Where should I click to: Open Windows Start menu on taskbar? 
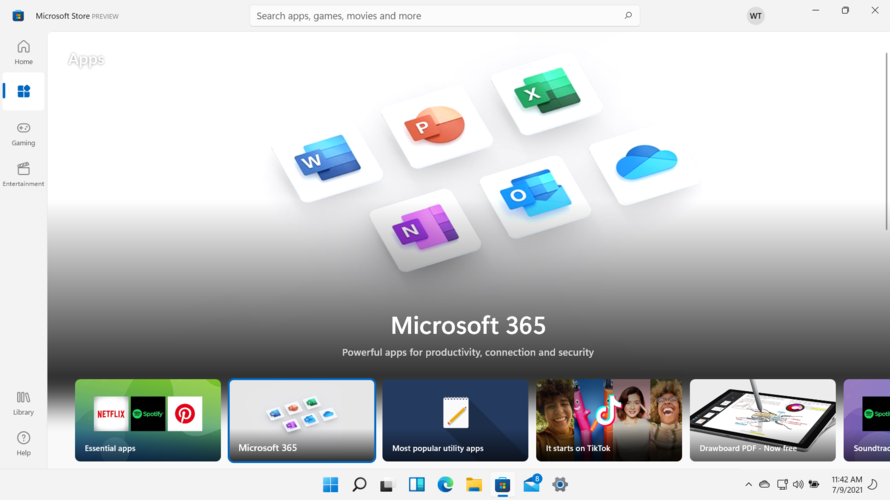[x=330, y=485]
